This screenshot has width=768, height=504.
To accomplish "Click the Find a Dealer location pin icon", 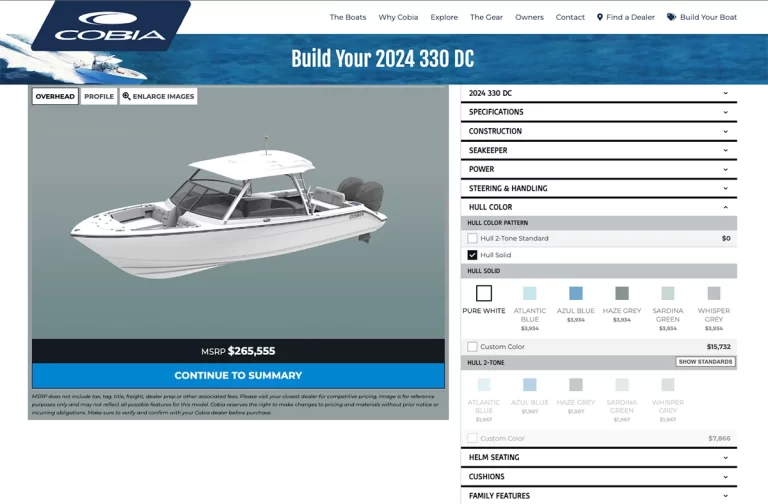I will tap(600, 17).
